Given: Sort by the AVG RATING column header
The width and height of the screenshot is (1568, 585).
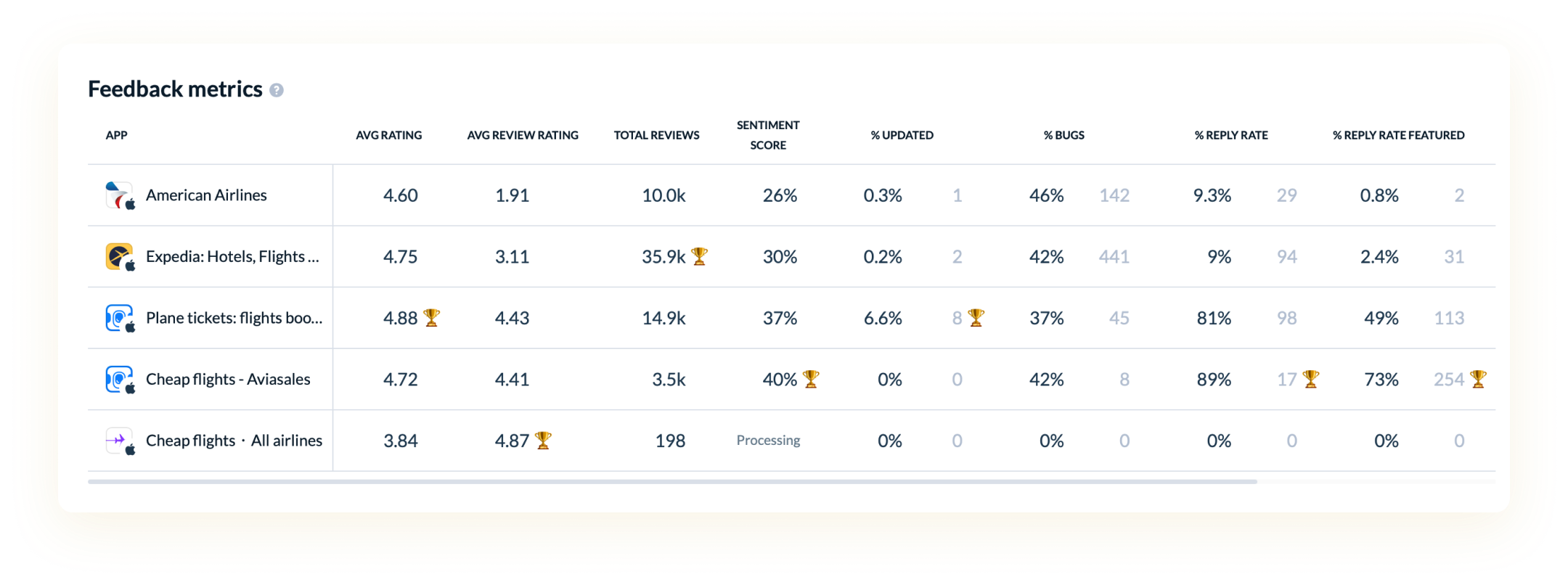Looking at the screenshot, I should tap(390, 134).
